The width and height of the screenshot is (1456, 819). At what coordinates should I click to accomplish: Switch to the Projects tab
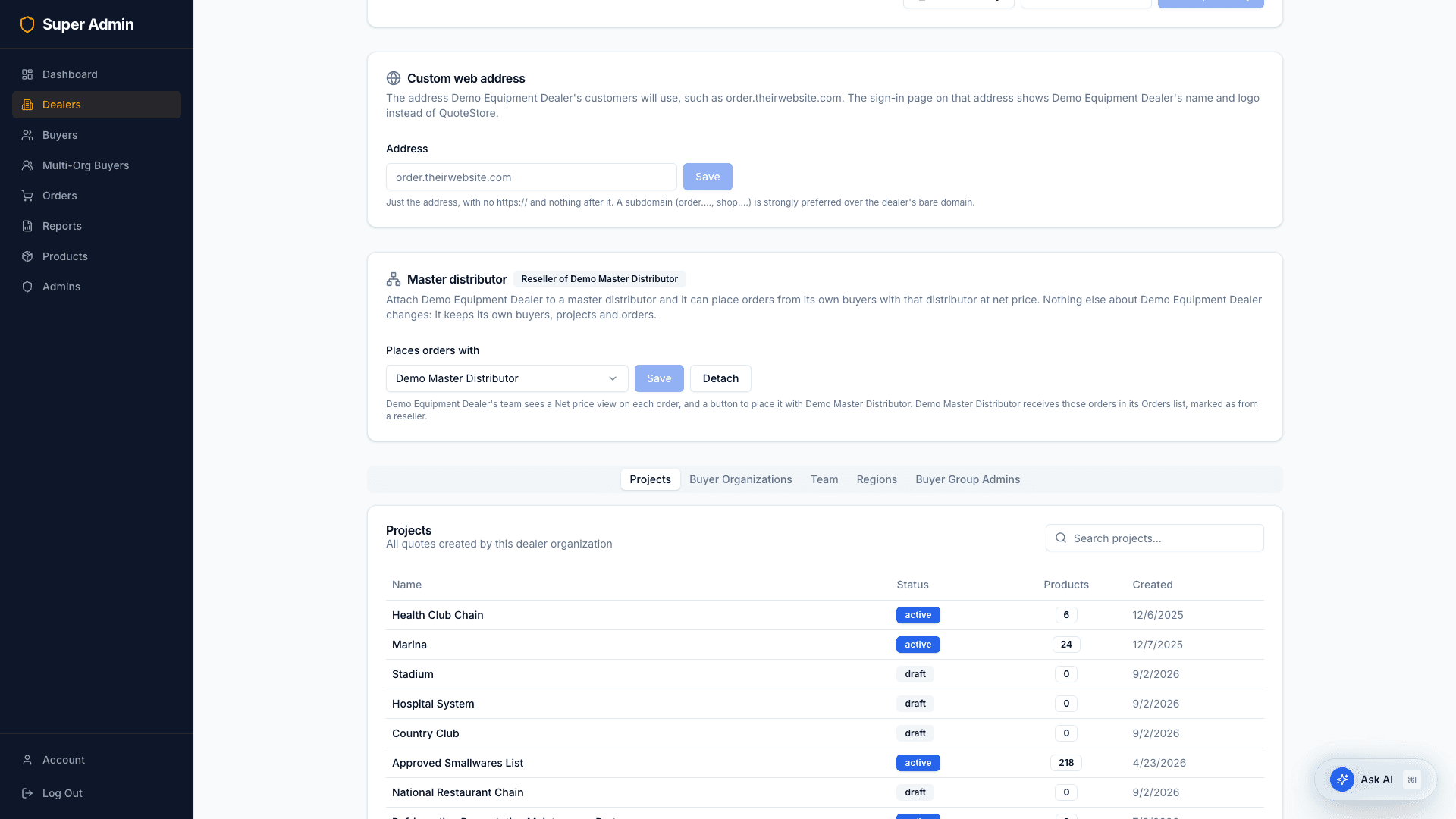650,479
